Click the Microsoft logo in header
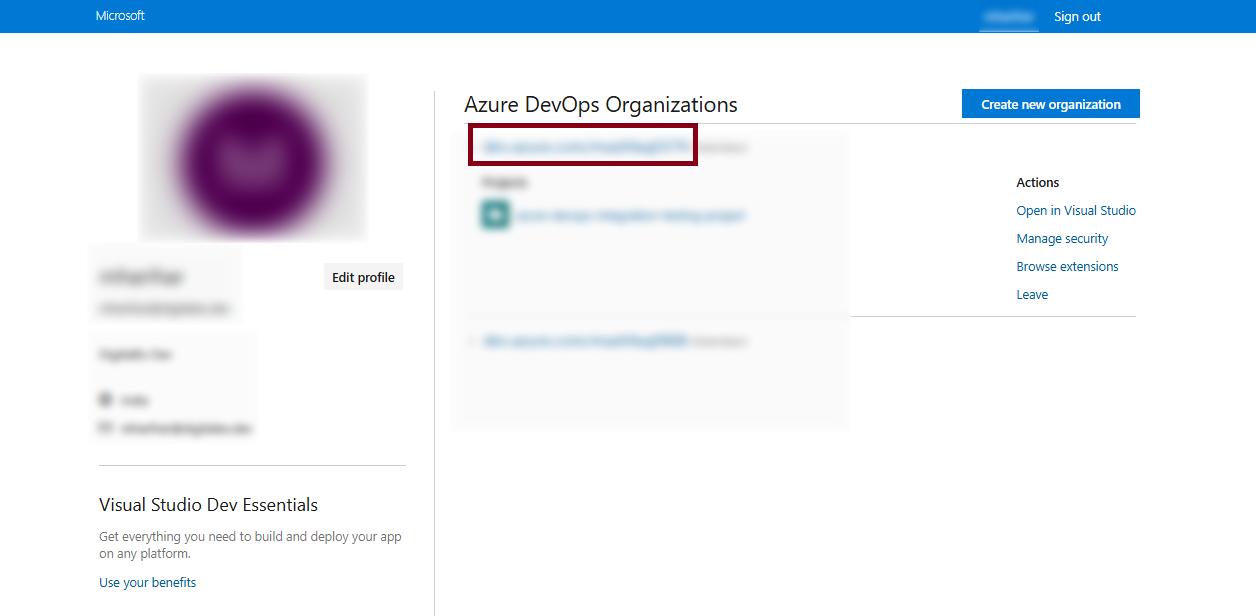This screenshot has height=616, width=1256. [120, 16]
